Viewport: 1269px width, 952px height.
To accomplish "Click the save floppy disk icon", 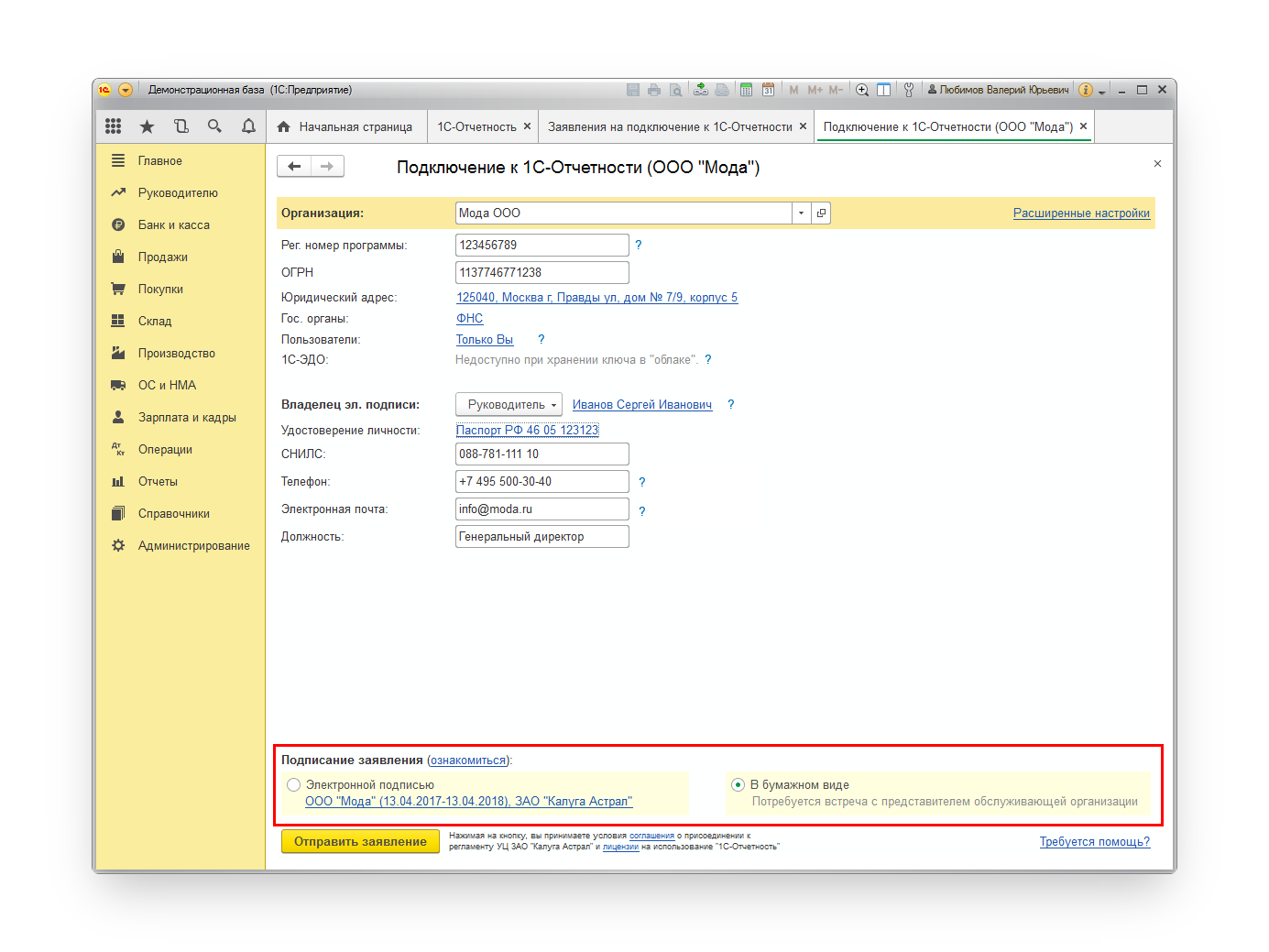I will 633,90.
